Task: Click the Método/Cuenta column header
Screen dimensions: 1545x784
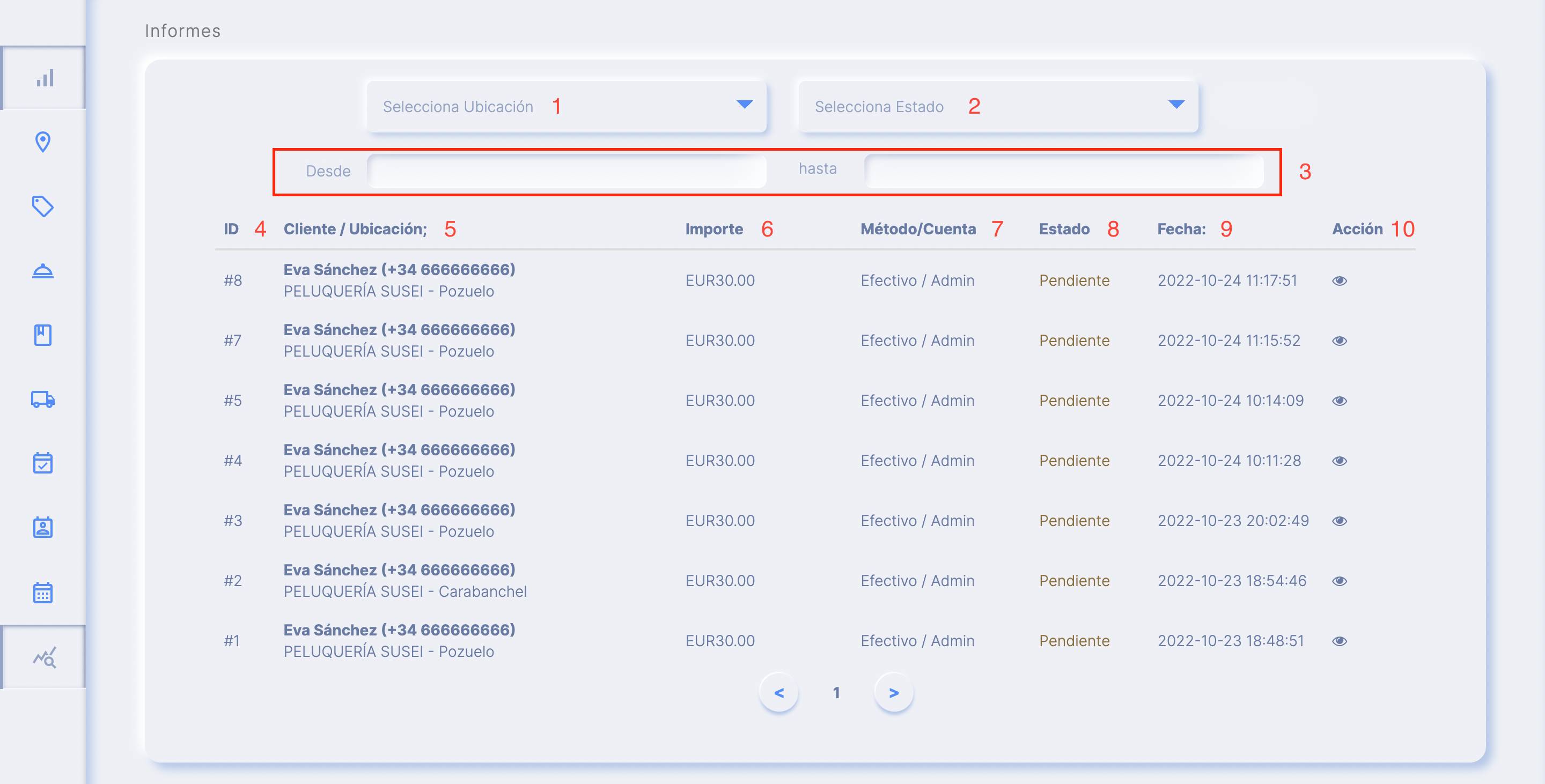Action: pos(918,229)
